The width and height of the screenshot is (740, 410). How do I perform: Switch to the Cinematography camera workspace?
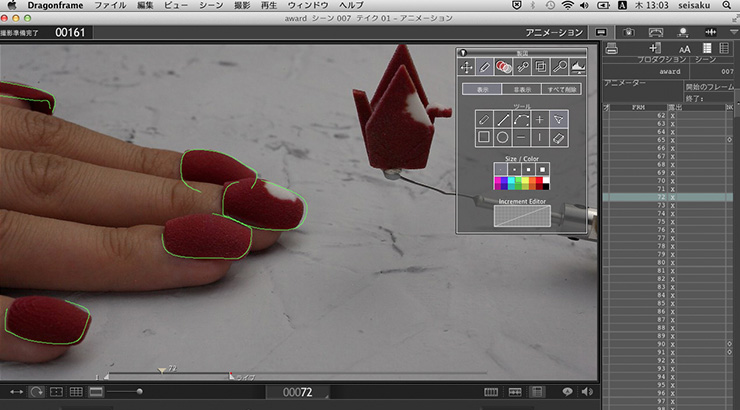coord(628,32)
